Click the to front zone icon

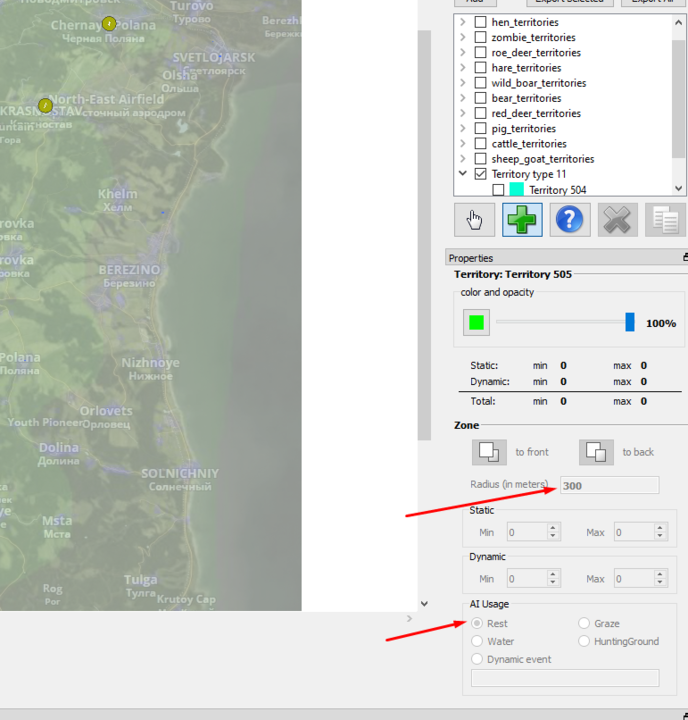click(489, 452)
